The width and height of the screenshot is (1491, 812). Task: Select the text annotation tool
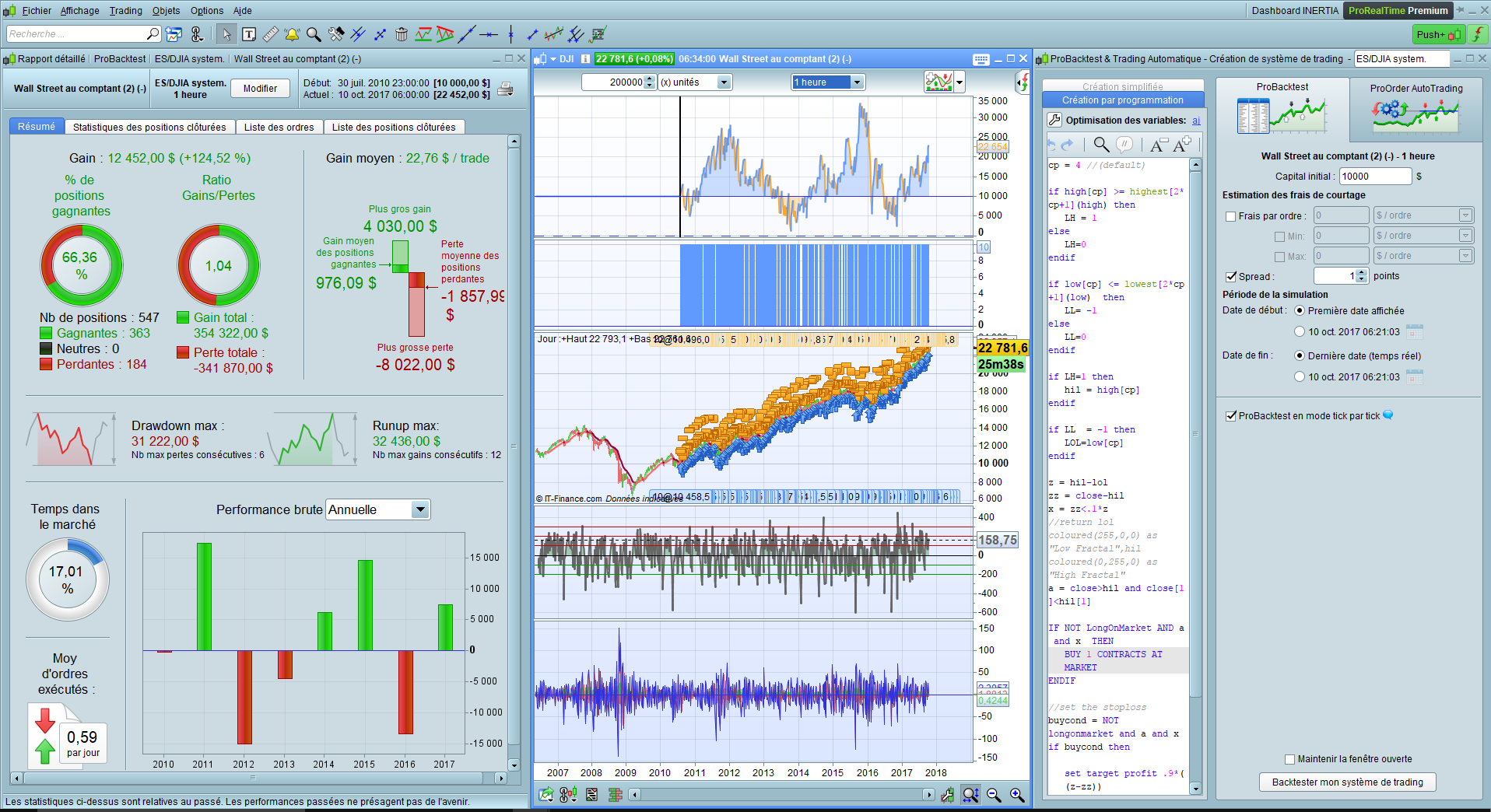[249, 34]
